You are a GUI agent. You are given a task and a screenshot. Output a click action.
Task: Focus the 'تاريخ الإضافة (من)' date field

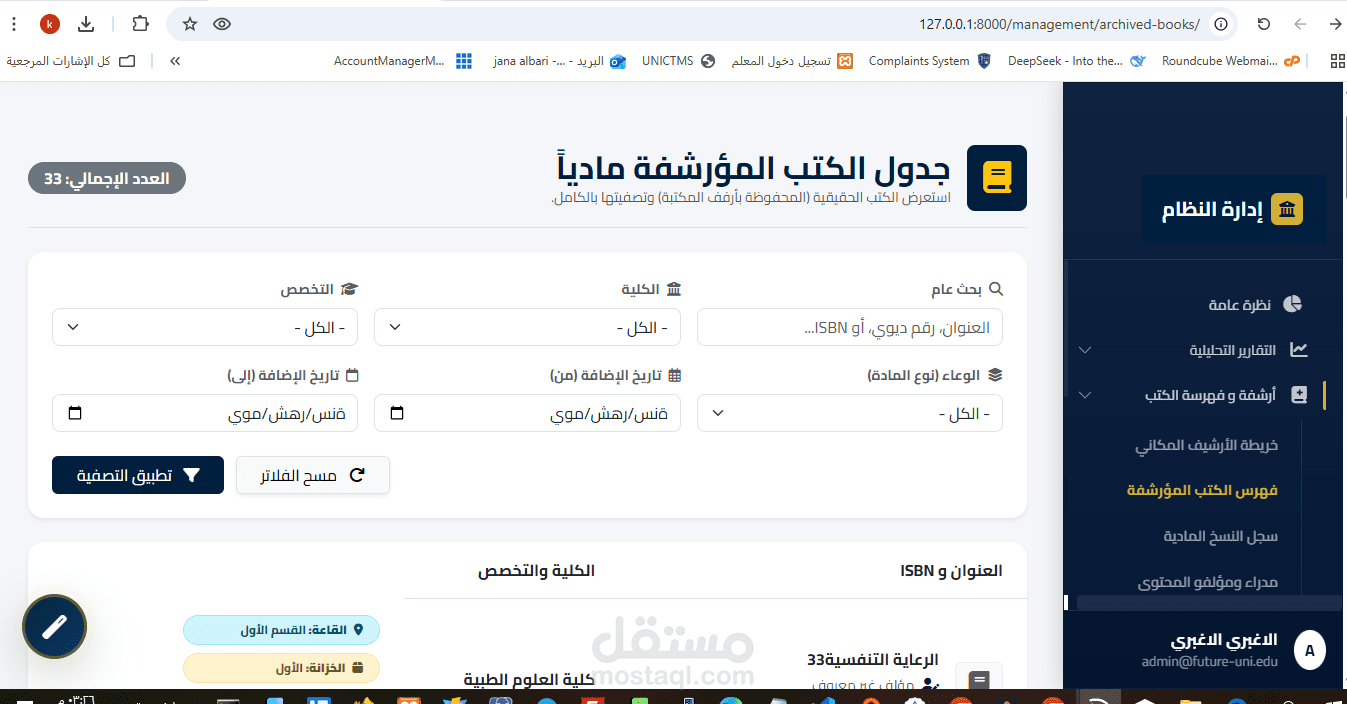point(527,413)
